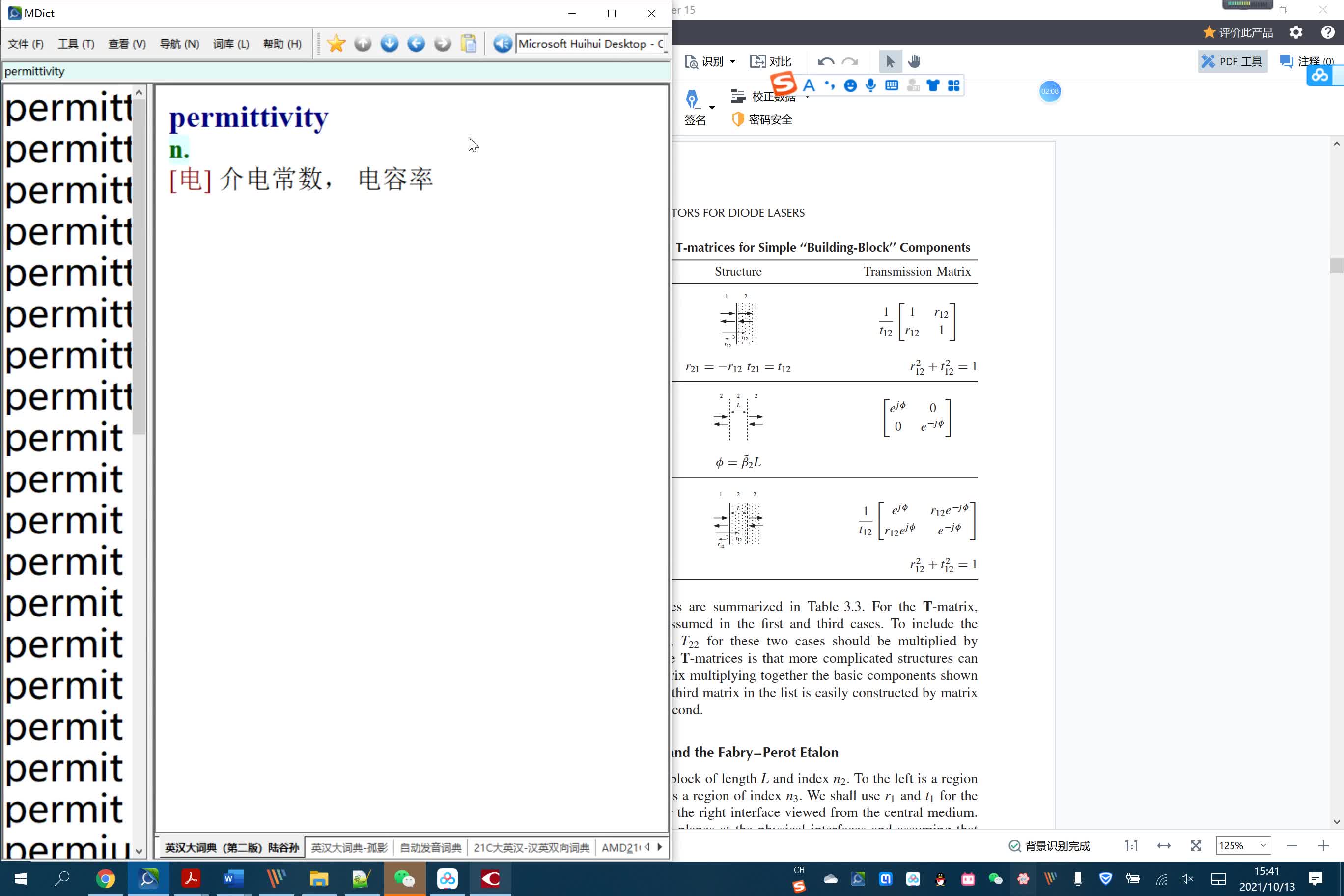Switch to 自动发音词典 tab
Image resolution: width=1344 pixels, height=896 pixels.
pyautogui.click(x=430, y=847)
